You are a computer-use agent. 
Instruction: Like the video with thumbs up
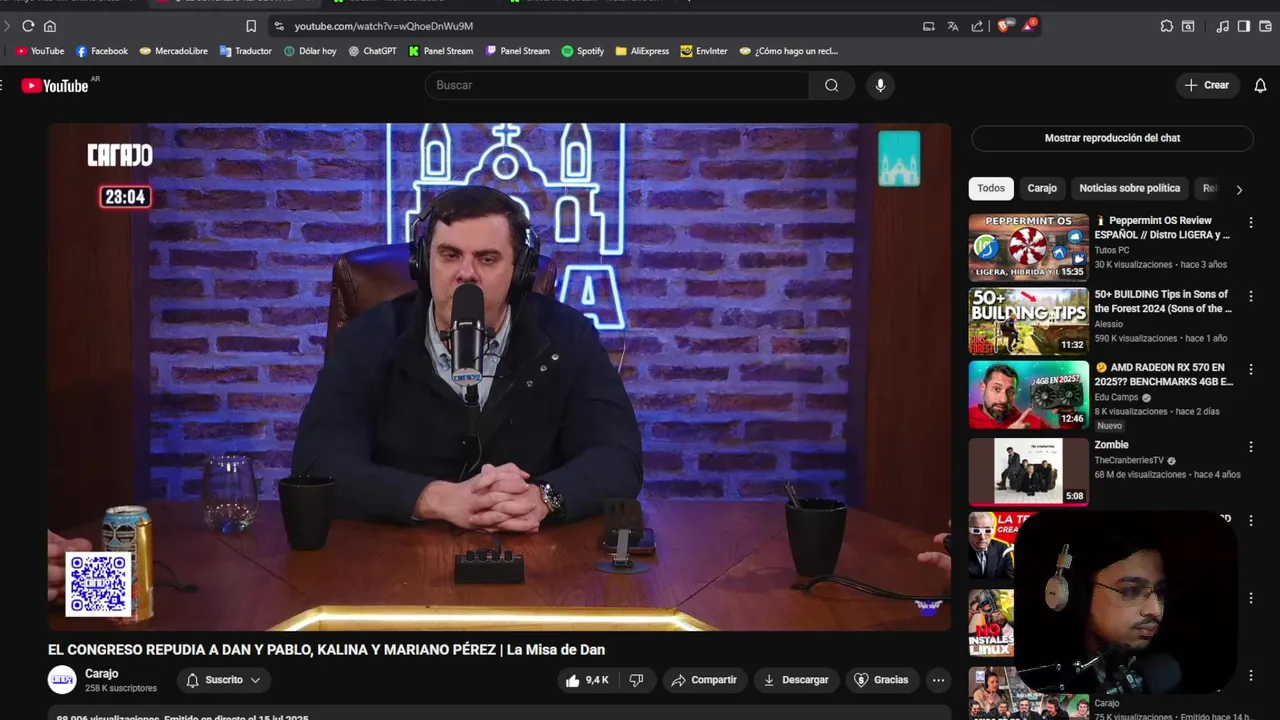(587, 680)
